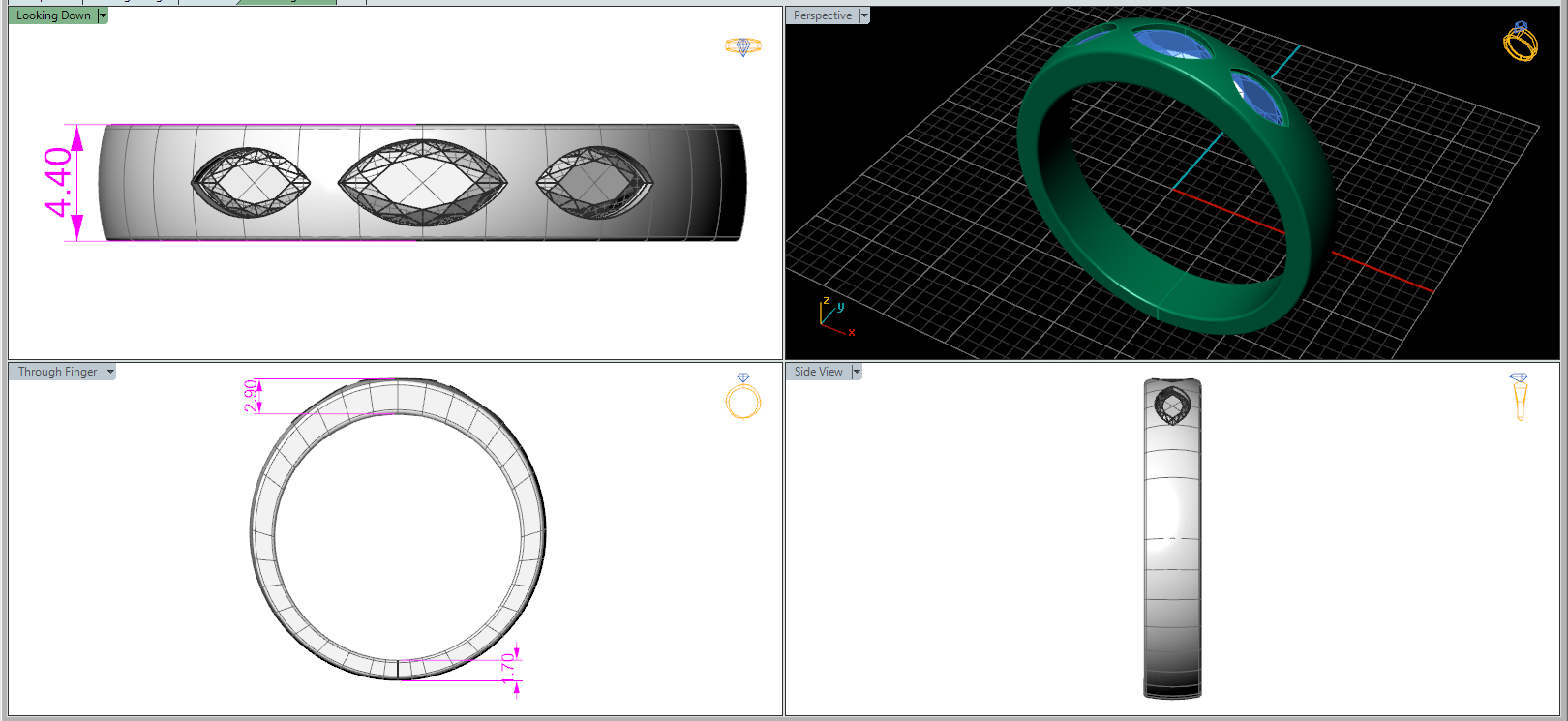The height and width of the screenshot is (721, 1568).
Task: Click the Side View viewport title
Action: (x=819, y=372)
